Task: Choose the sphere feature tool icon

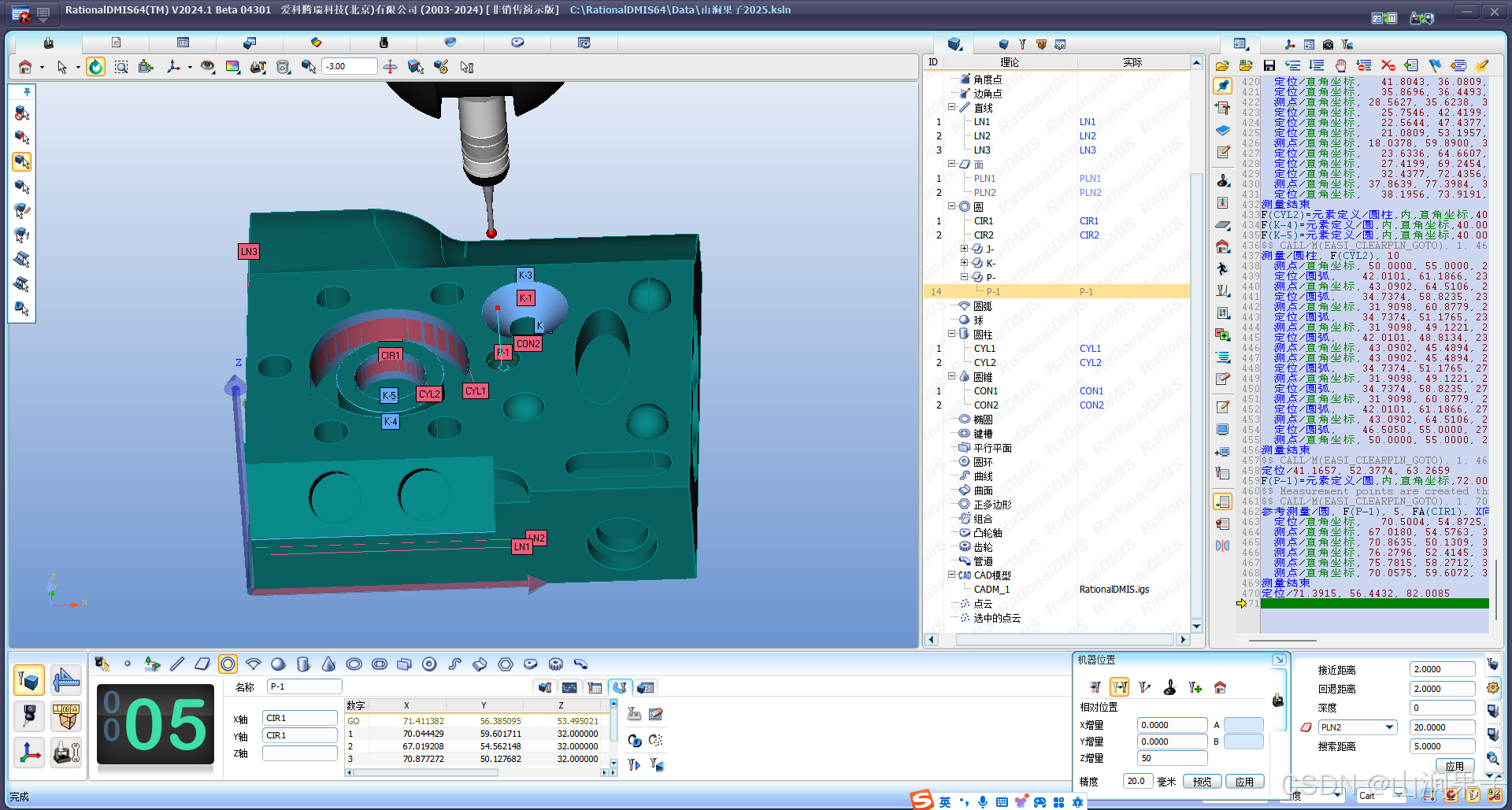Action: pos(278,664)
